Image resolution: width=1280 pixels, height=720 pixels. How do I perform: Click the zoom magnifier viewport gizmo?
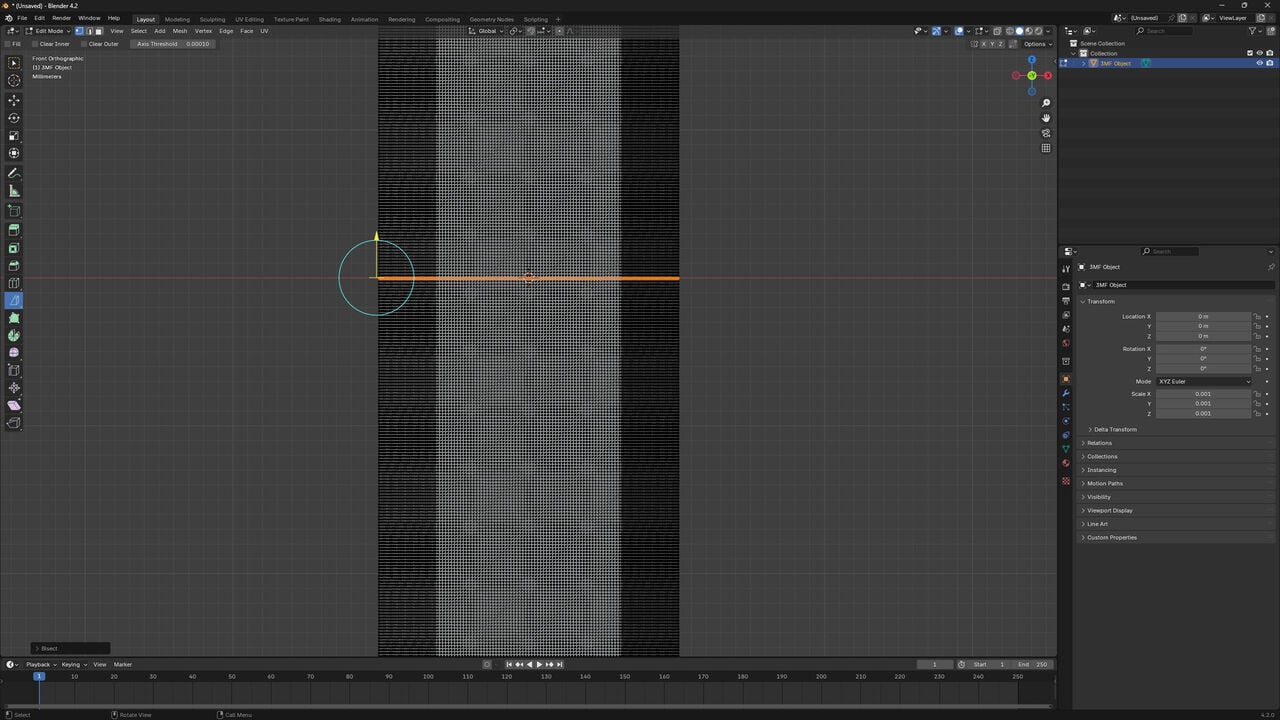[1046, 103]
